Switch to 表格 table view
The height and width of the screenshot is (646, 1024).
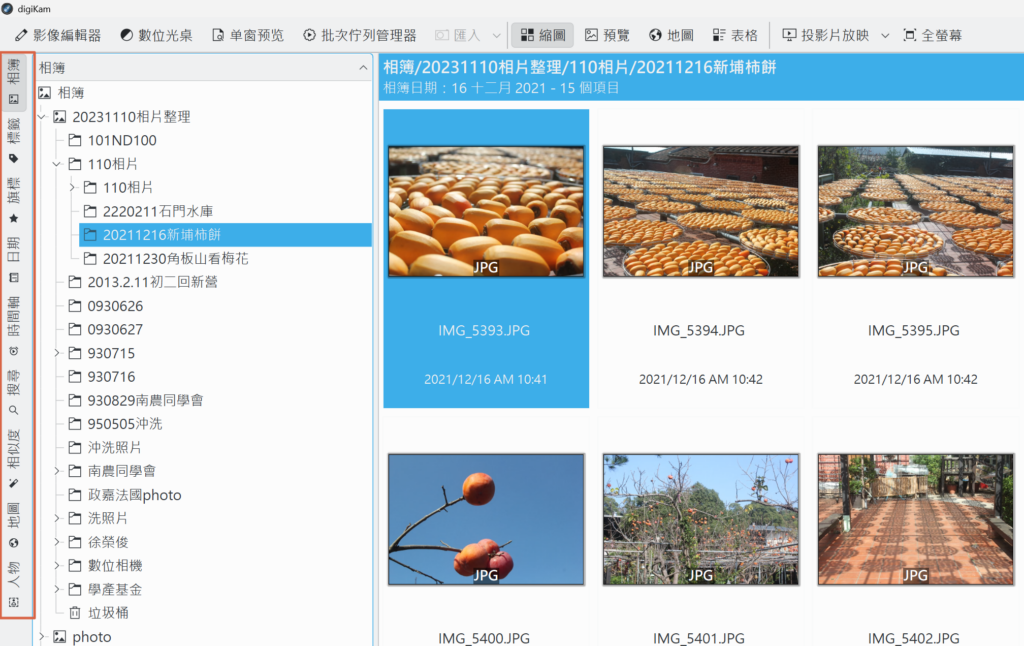(735, 35)
